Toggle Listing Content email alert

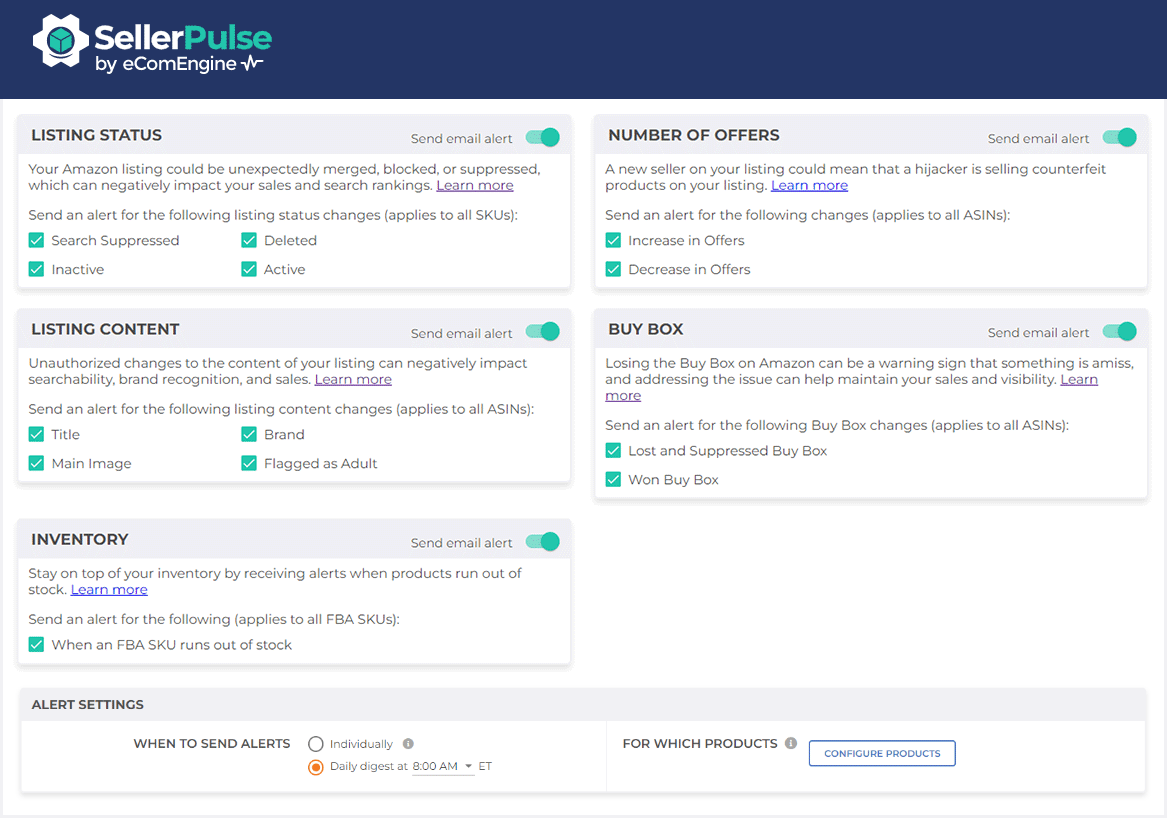pyautogui.click(x=542, y=332)
